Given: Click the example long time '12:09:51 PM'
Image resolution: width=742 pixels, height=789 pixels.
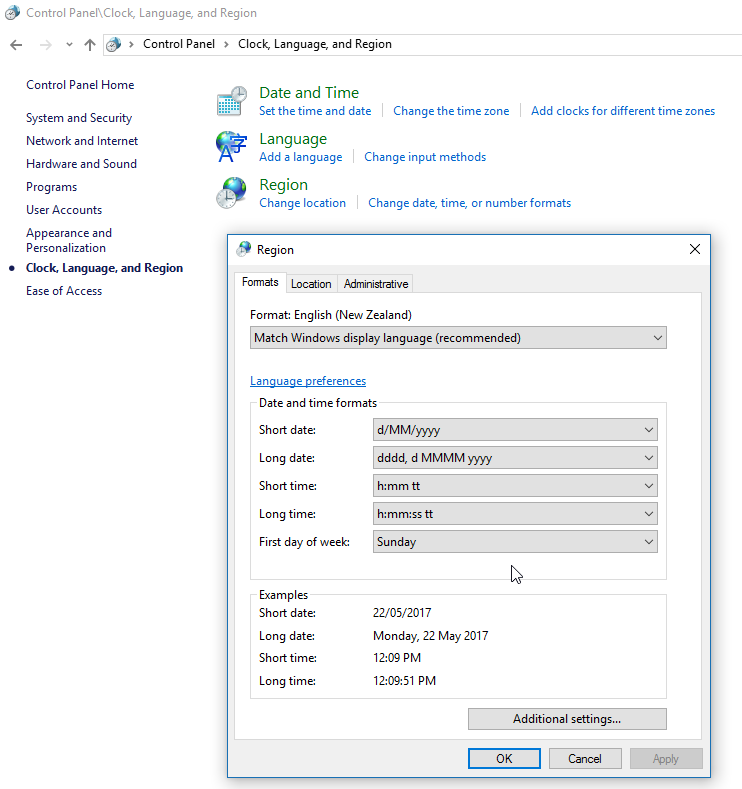Looking at the screenshot, I should click(404, 681).
